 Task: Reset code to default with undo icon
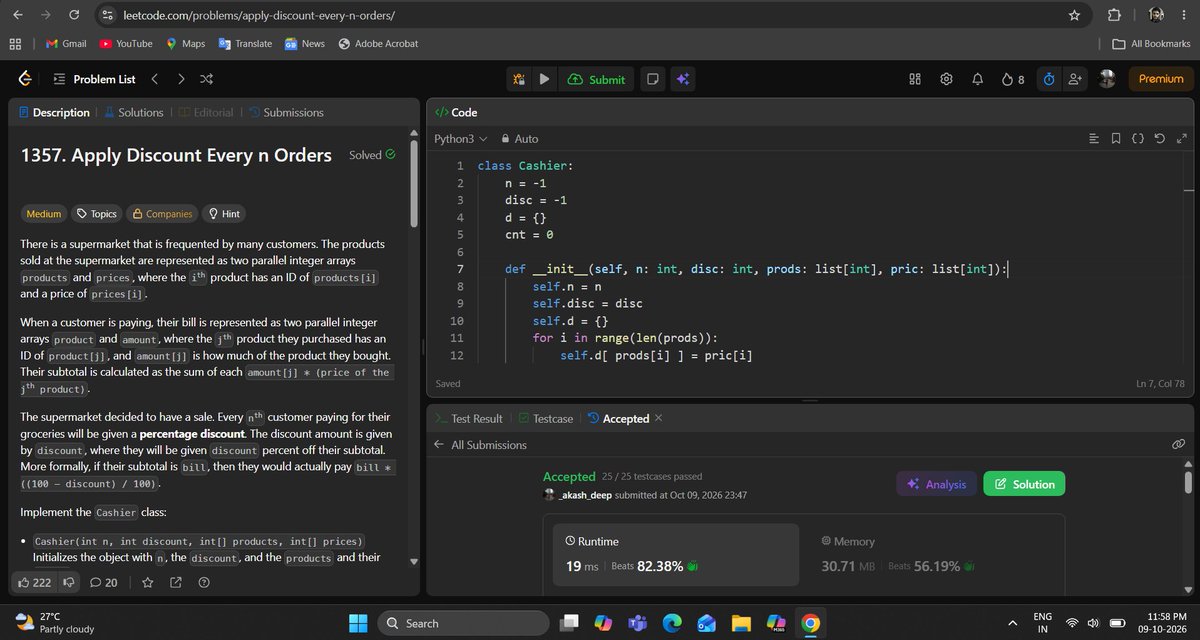tap(1159, 139)
